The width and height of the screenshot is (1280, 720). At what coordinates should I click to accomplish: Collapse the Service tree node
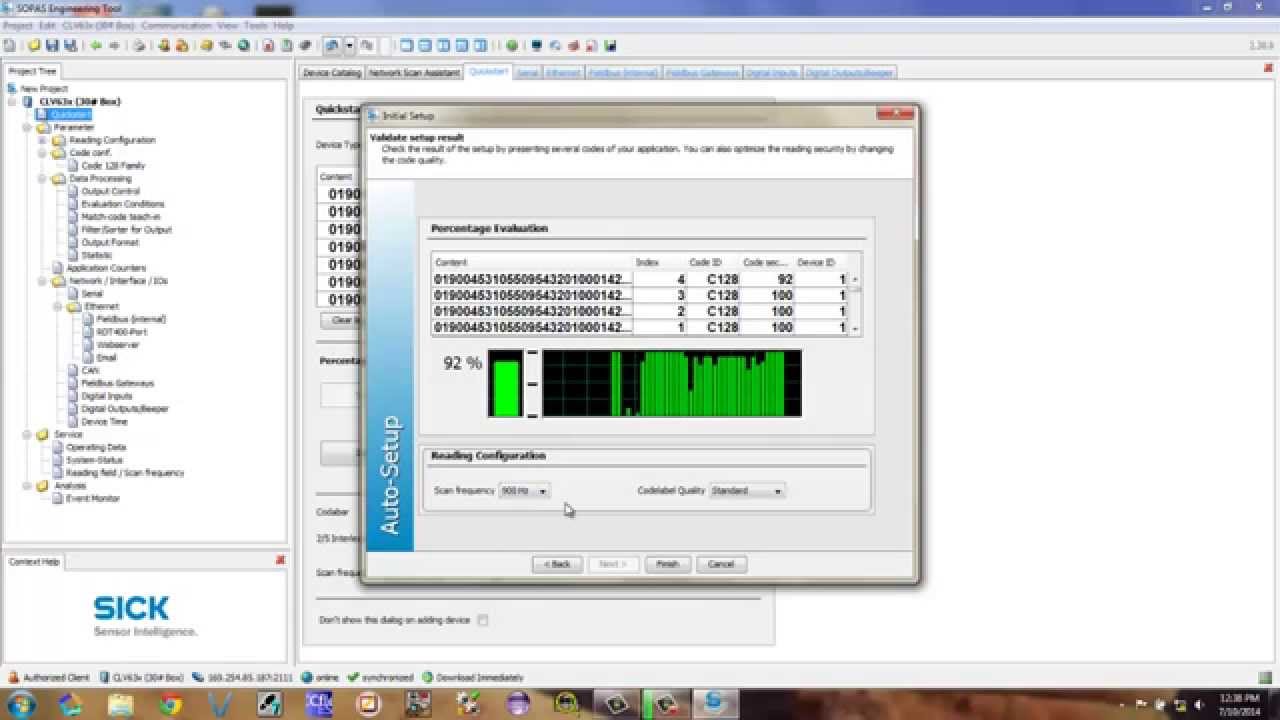coord(28,435)
